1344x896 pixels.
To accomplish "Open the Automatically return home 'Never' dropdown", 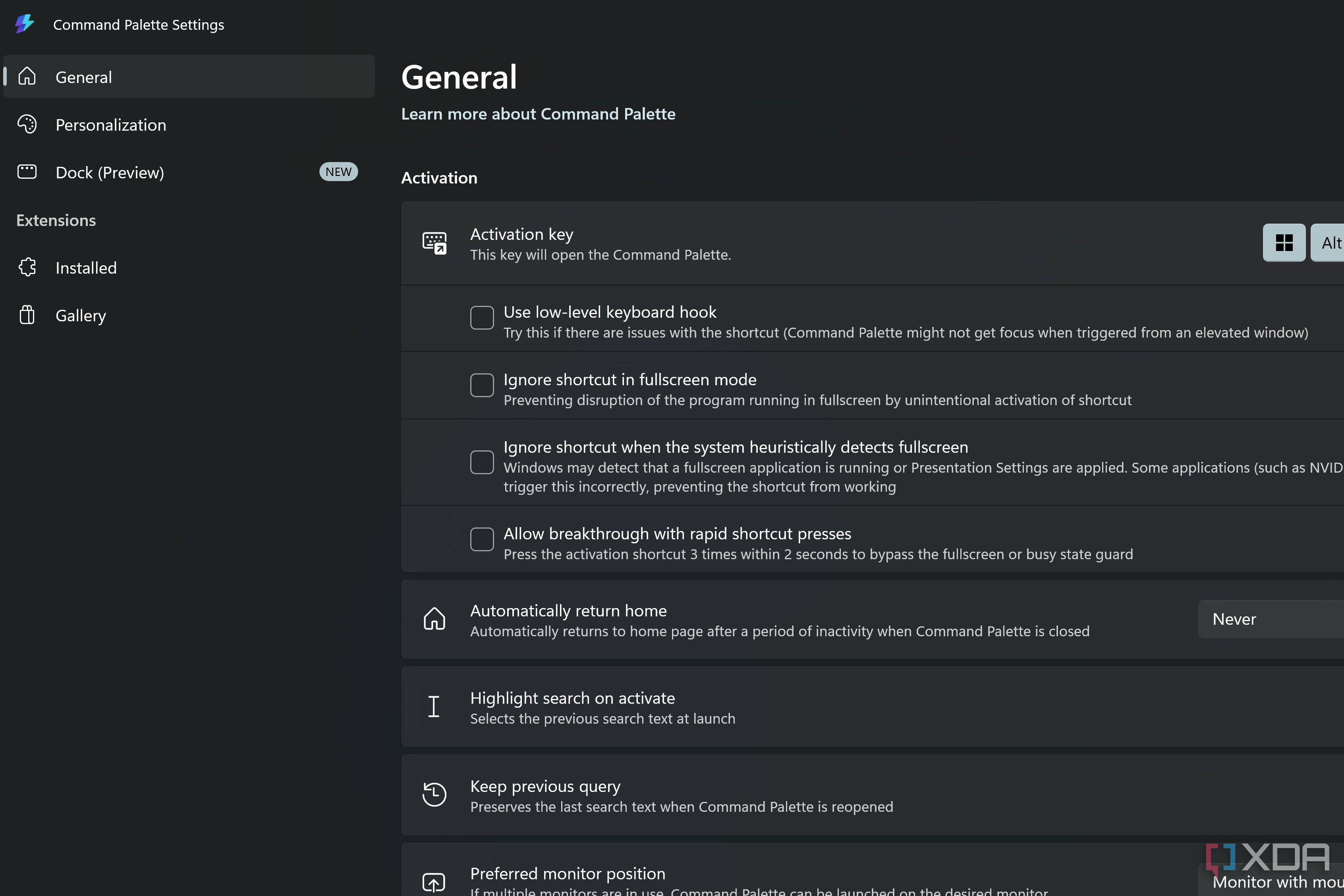I will click(1271, 619).
